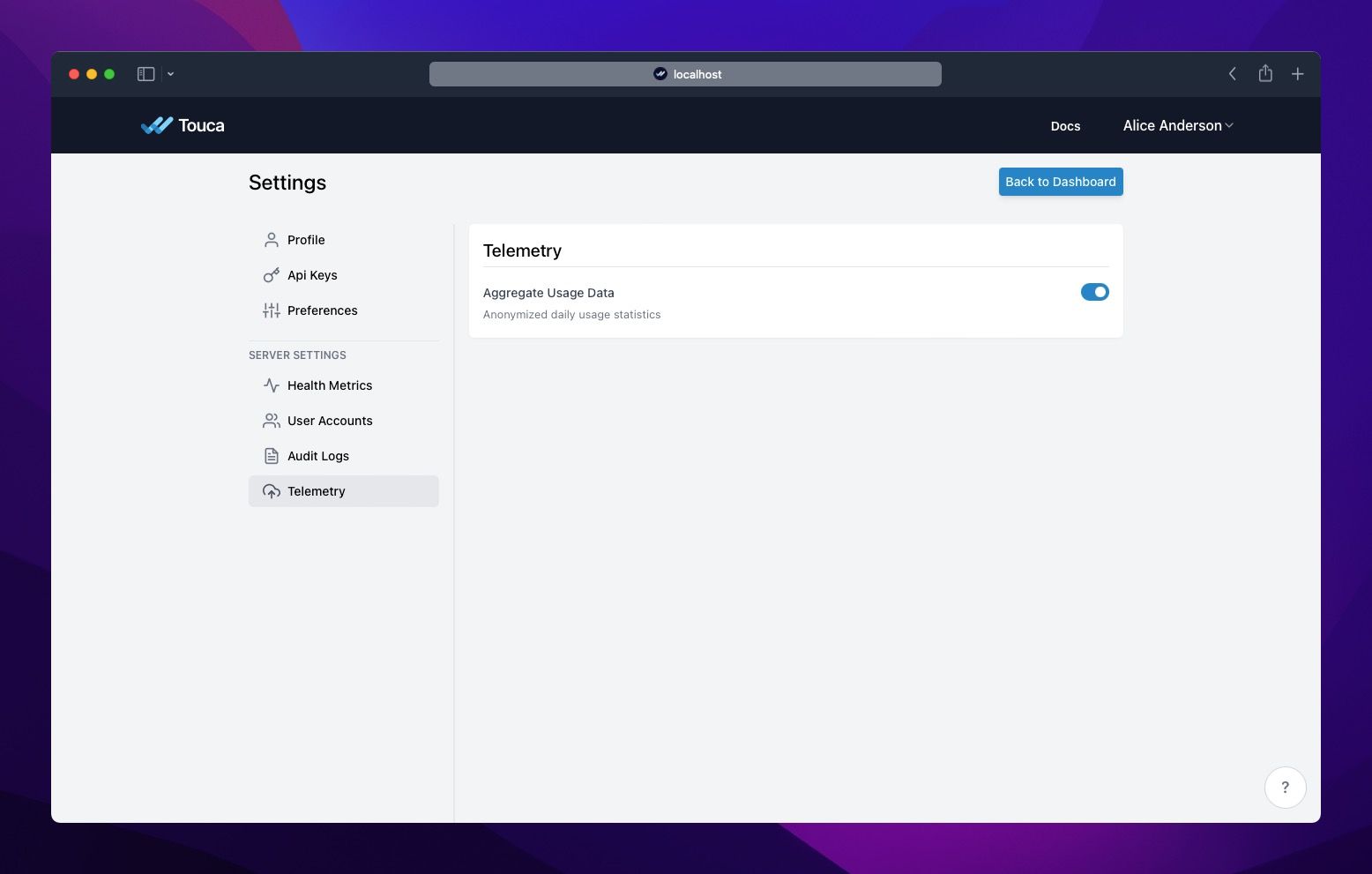Open the help question mark button
This screenshot has width=1372, height=874.
pyautogui.click(x=1285, y=788)
